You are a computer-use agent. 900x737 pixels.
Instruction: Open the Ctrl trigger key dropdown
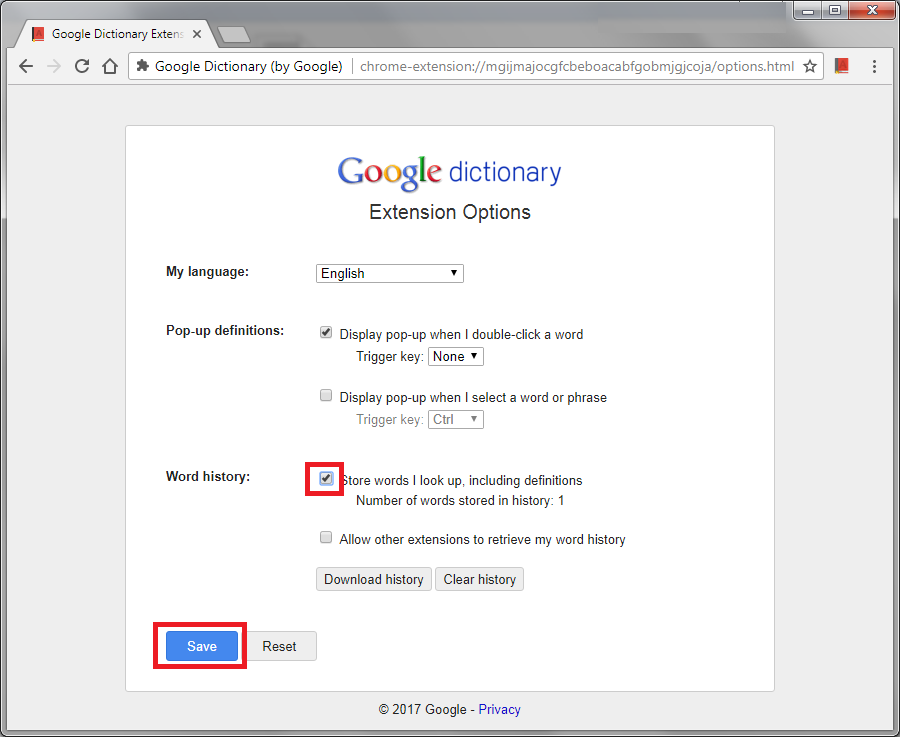tap(456, 420)
